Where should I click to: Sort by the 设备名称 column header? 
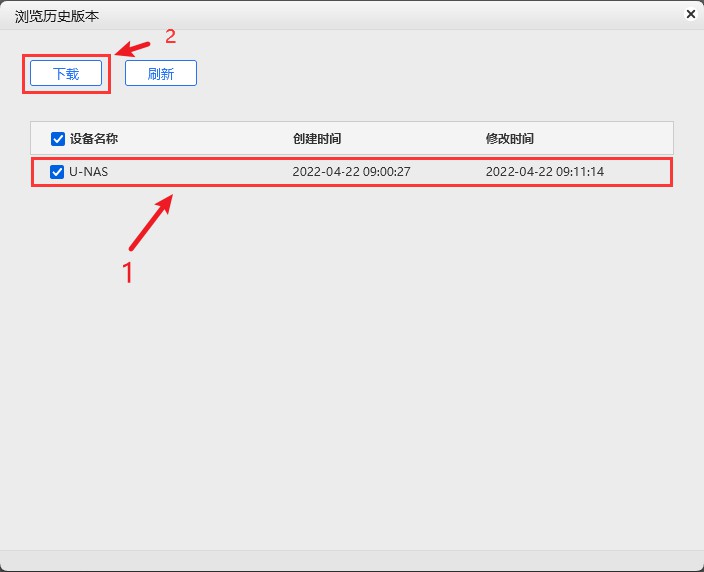pos(94,139)
